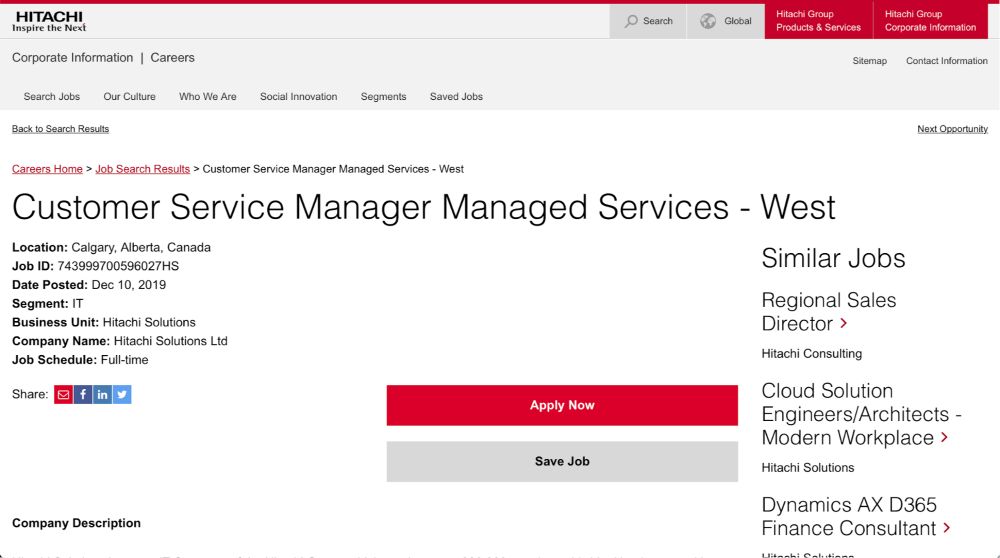Share the job on Twitter
1000x558 pixels.
click(122, 395)
